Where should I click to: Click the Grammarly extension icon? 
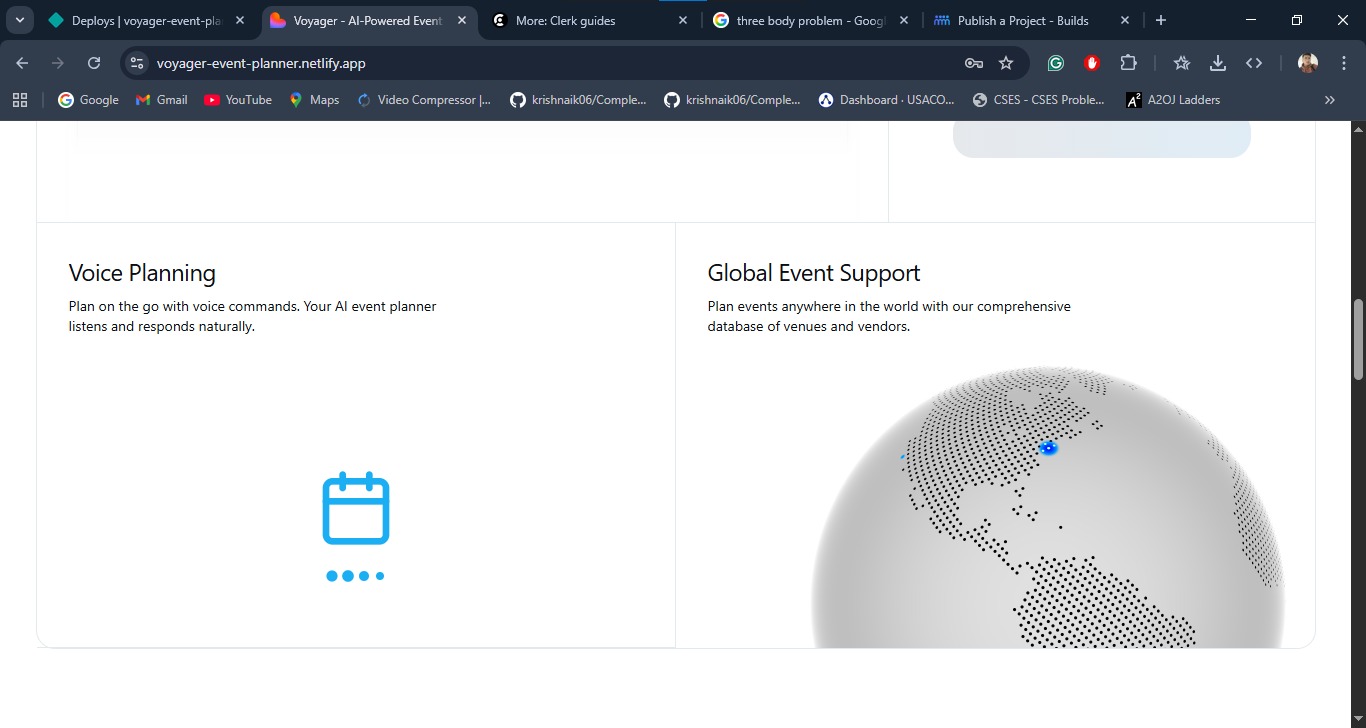click(1055, 63)
